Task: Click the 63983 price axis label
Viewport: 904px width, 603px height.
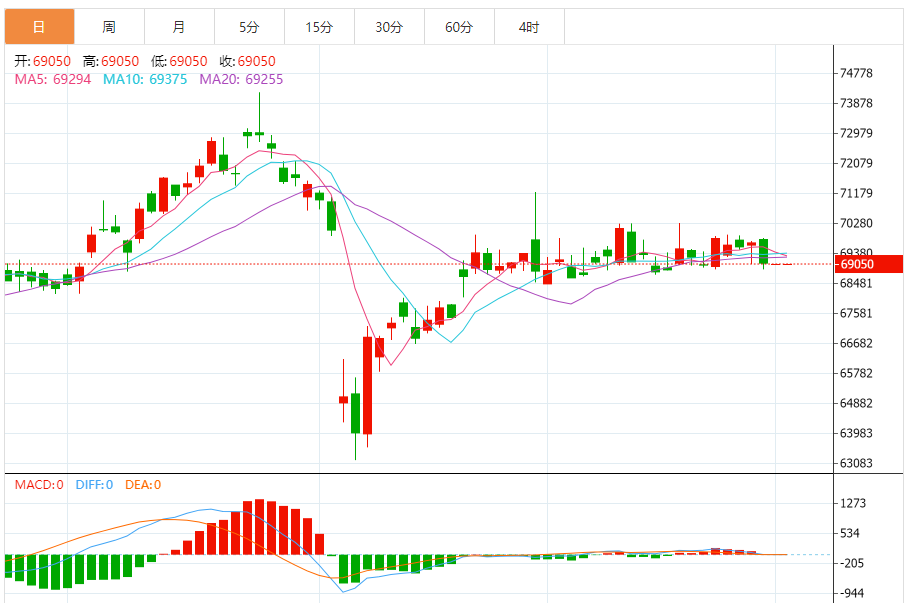Action: 856,433
